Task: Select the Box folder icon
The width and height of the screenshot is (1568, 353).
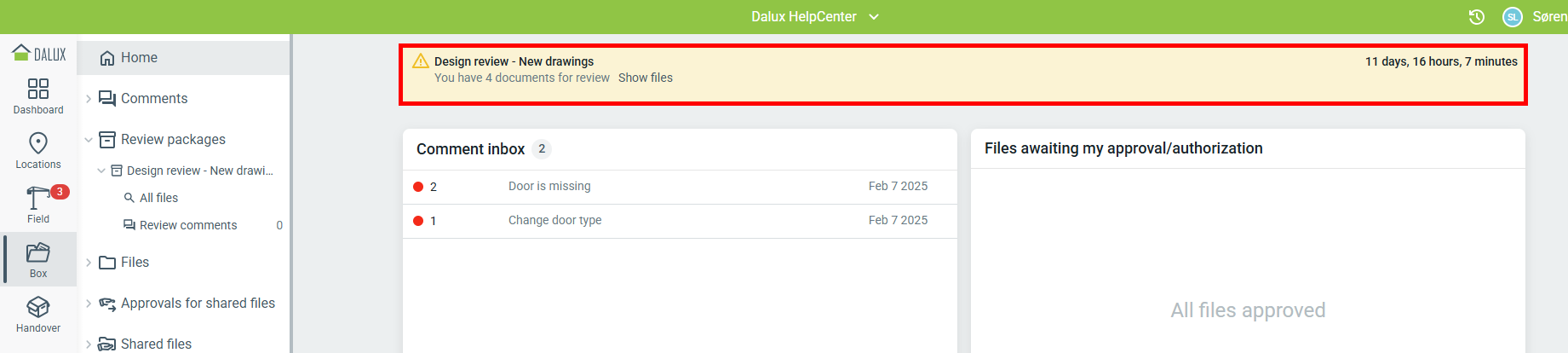Action: 38,253
